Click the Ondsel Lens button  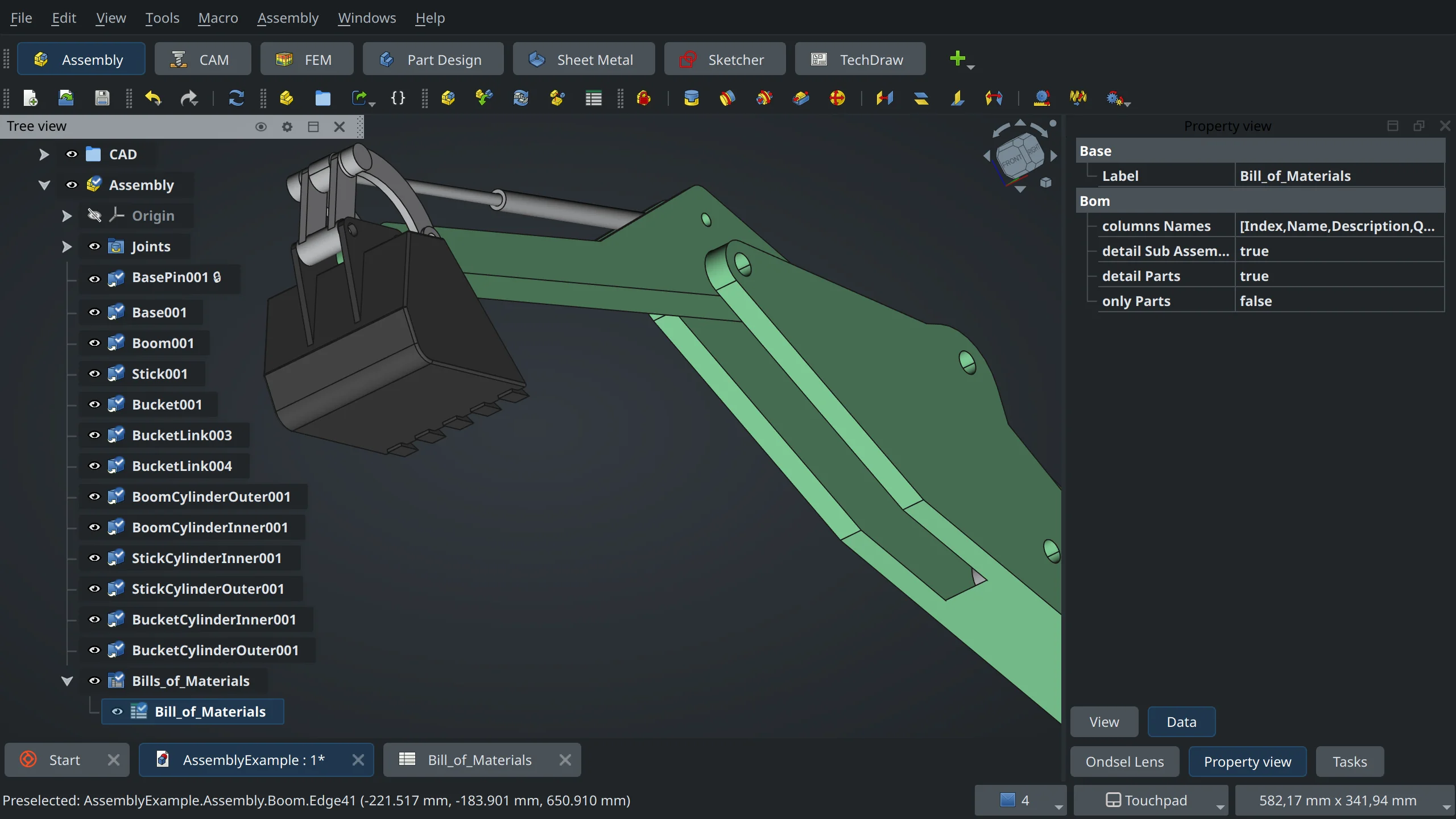pyautogui.click(x=1125, y=761)
